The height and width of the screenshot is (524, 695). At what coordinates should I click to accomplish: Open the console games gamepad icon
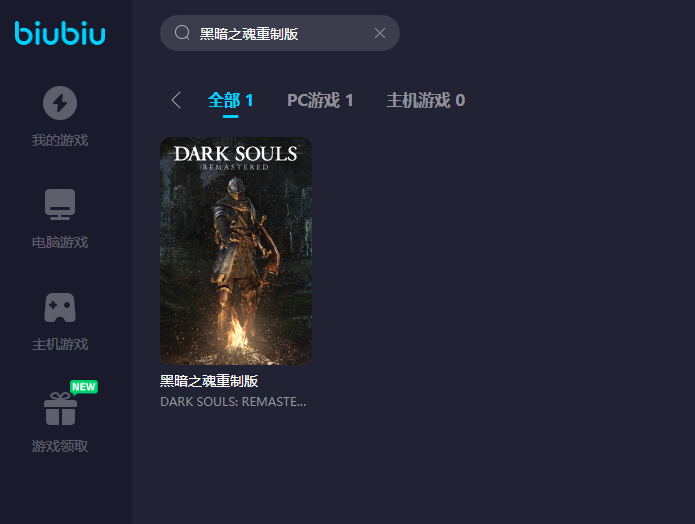pos(60,307)
